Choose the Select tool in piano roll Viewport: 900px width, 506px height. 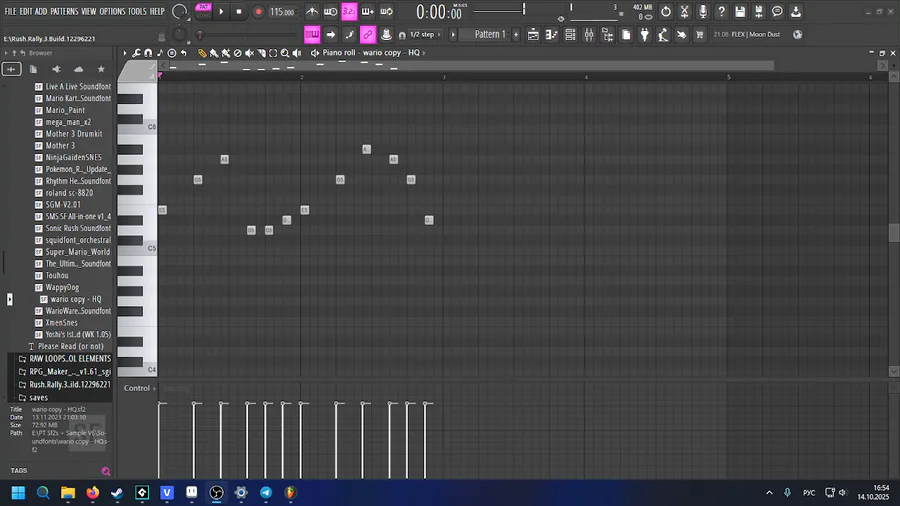click(x=273, y=53)
